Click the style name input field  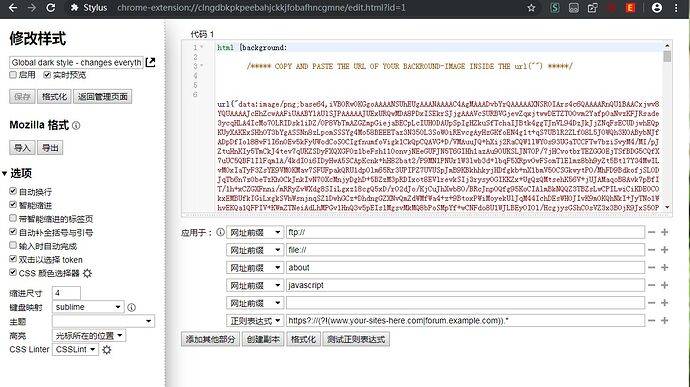[x=76, y=63]
